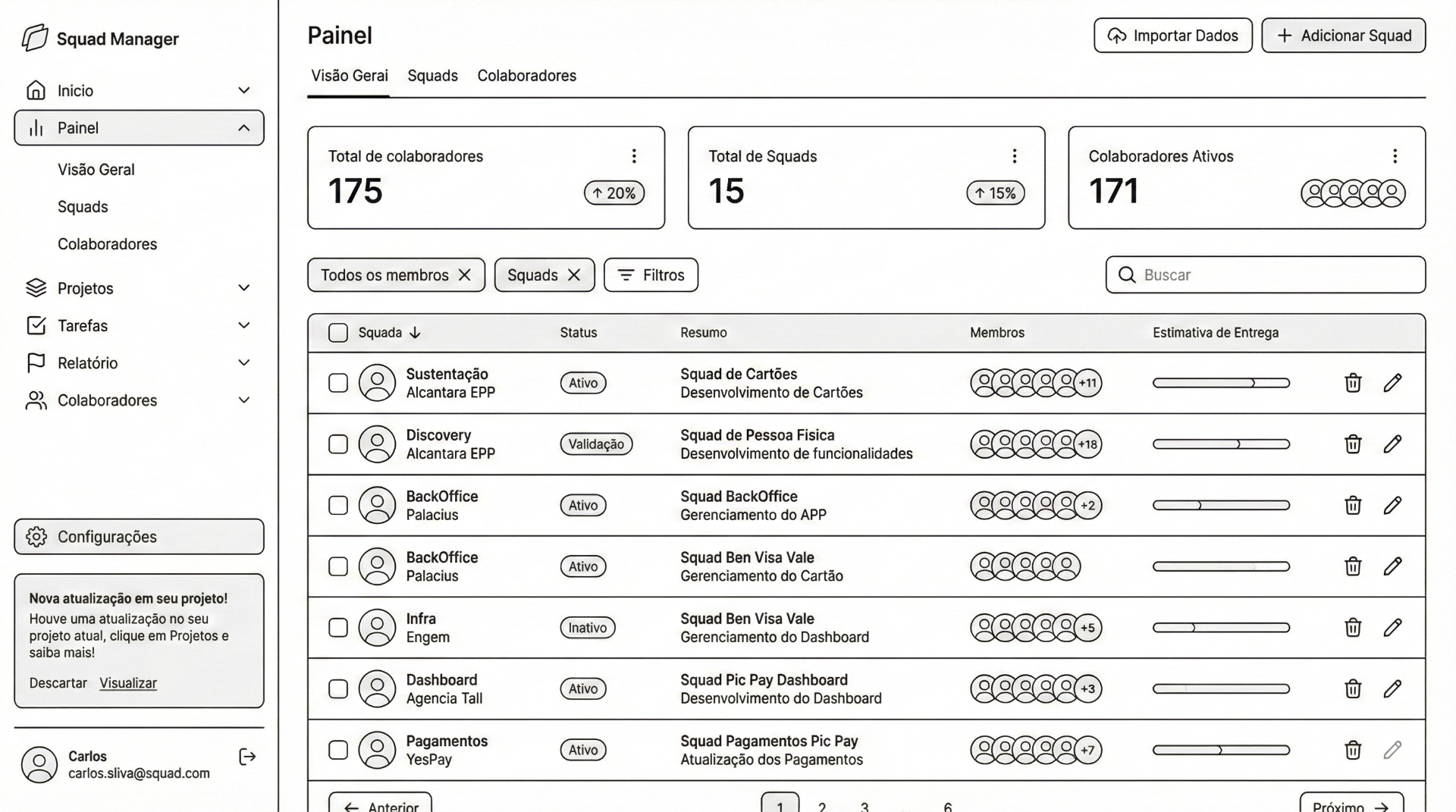
Task: Check the Pagamentos YesPay row checkbox
Action: pyautogui.click(x=337, y=750)
